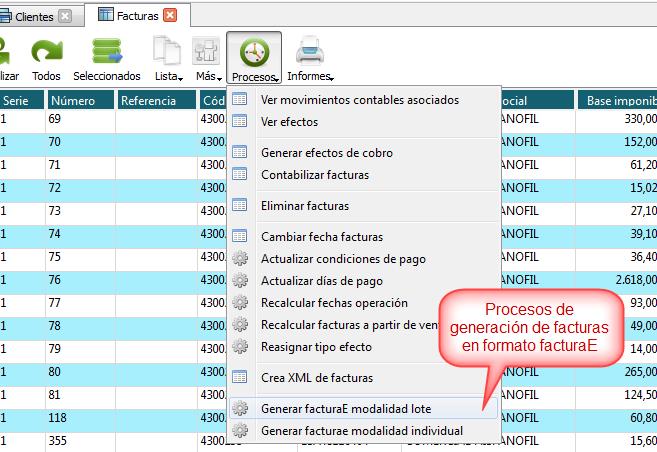Click the Todos green arrow icon
657x452 pixels.
tap(46, 52)
